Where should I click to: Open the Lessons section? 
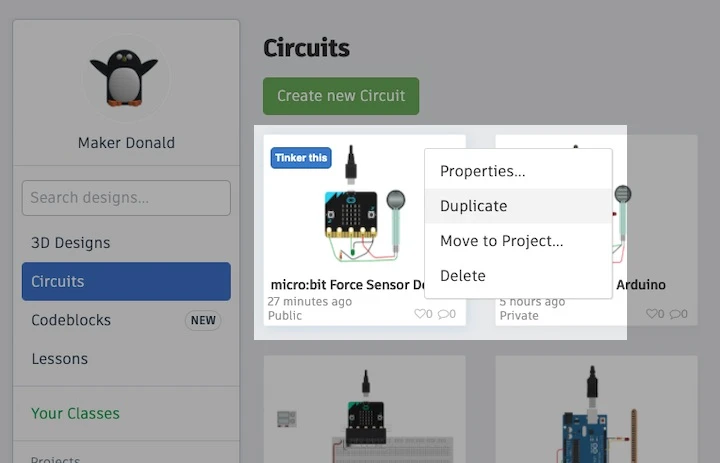(60, 359)
